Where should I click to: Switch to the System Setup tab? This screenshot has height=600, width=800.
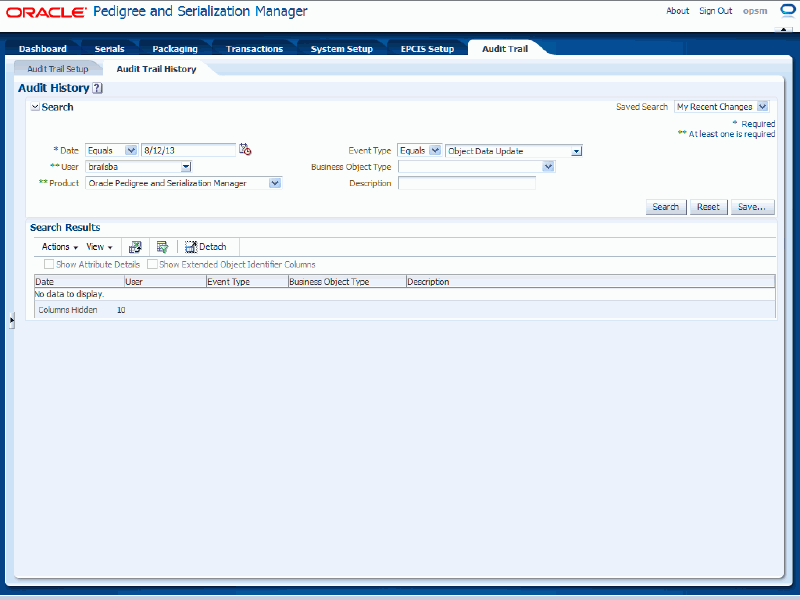341,49
